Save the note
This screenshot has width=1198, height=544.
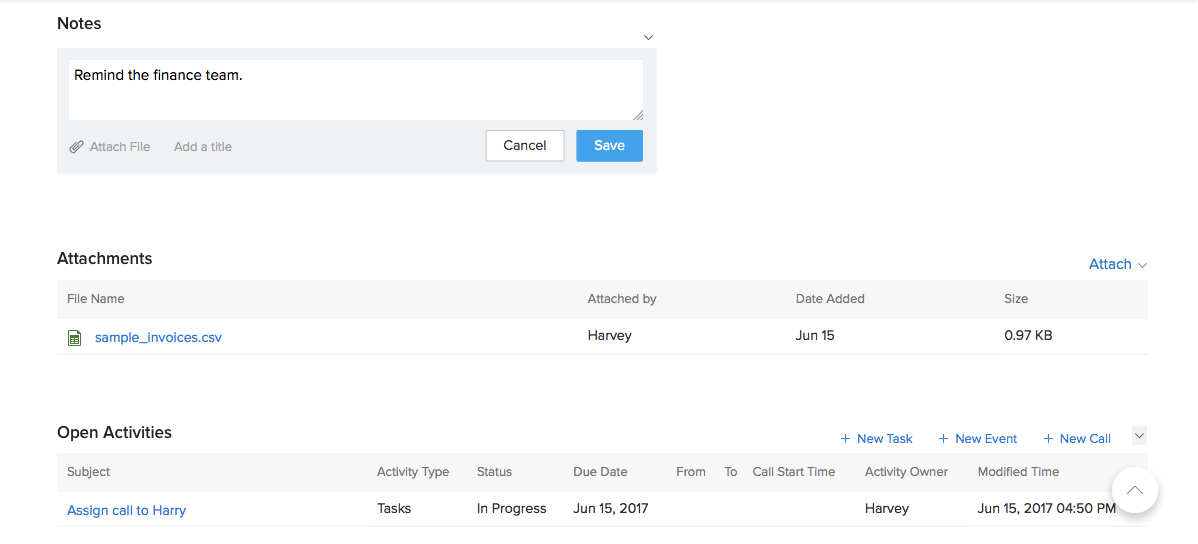pyautogui.click(x=609, y=146)
